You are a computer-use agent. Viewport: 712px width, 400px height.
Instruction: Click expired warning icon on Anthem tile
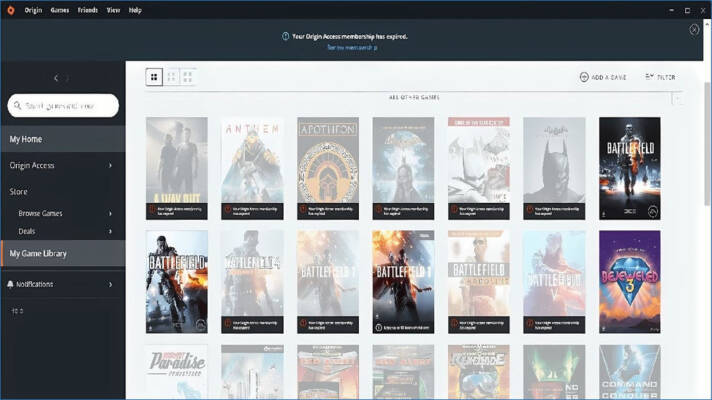[227, 210]
